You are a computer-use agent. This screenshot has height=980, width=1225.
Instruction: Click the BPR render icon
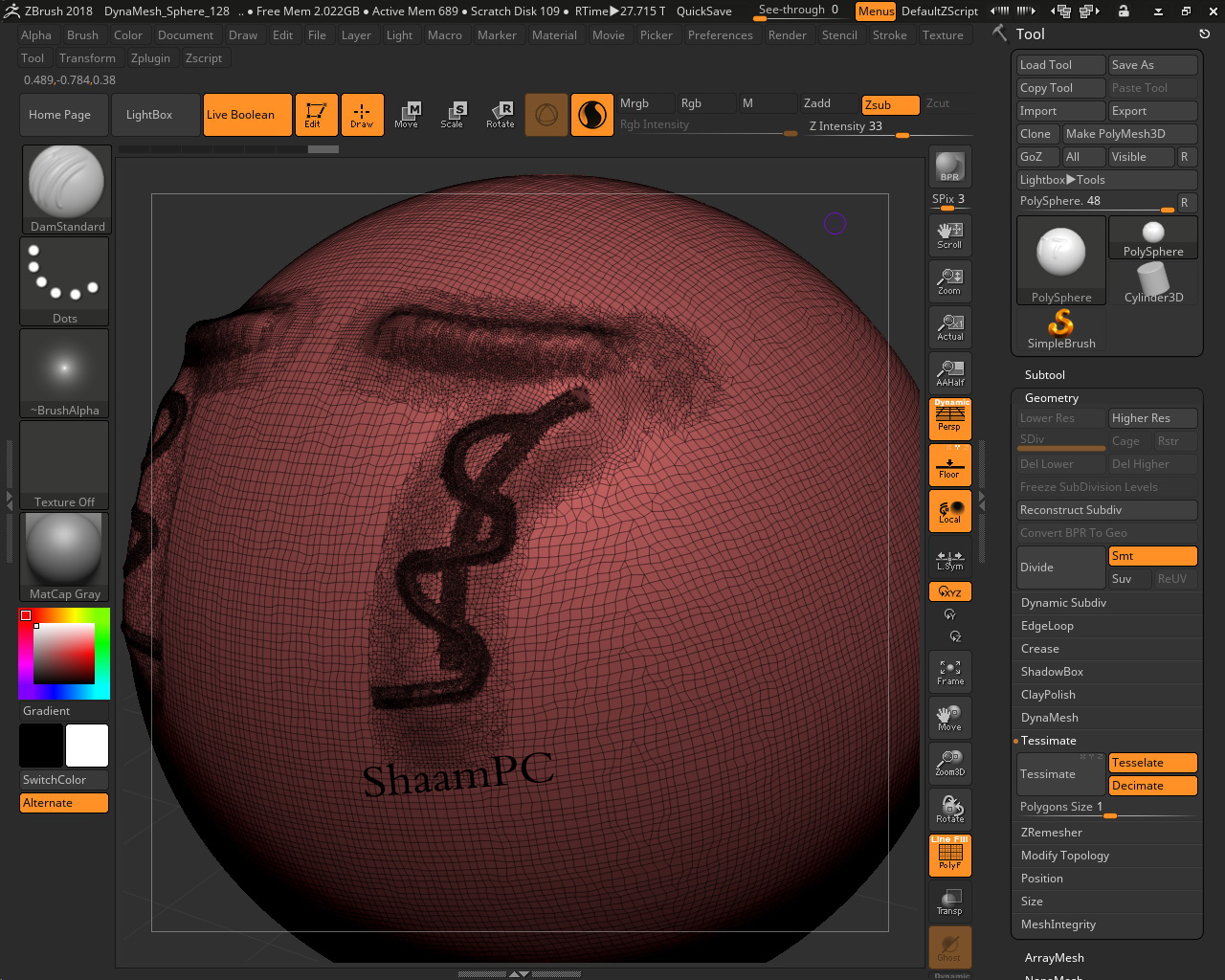[x=949, y=167]
